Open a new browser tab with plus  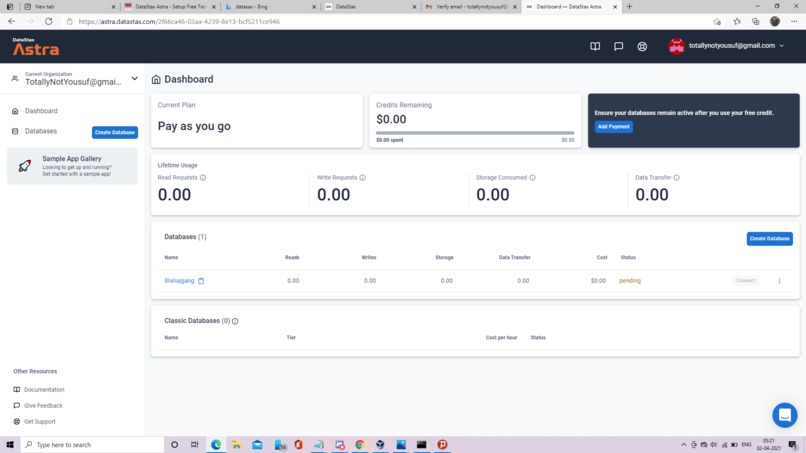[629, 7]
